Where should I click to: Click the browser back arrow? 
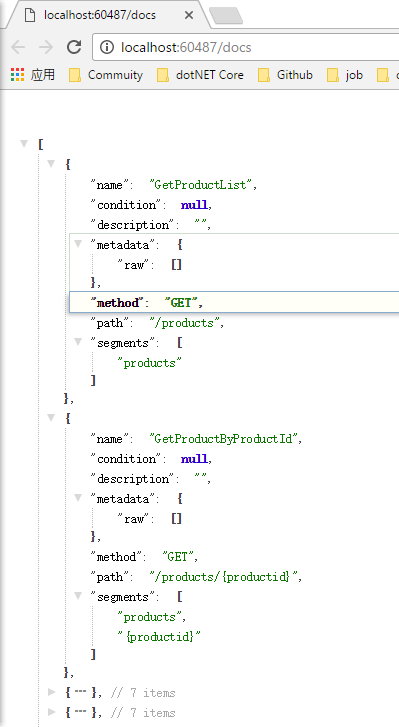pyautogui.click(x=18, y=47)
